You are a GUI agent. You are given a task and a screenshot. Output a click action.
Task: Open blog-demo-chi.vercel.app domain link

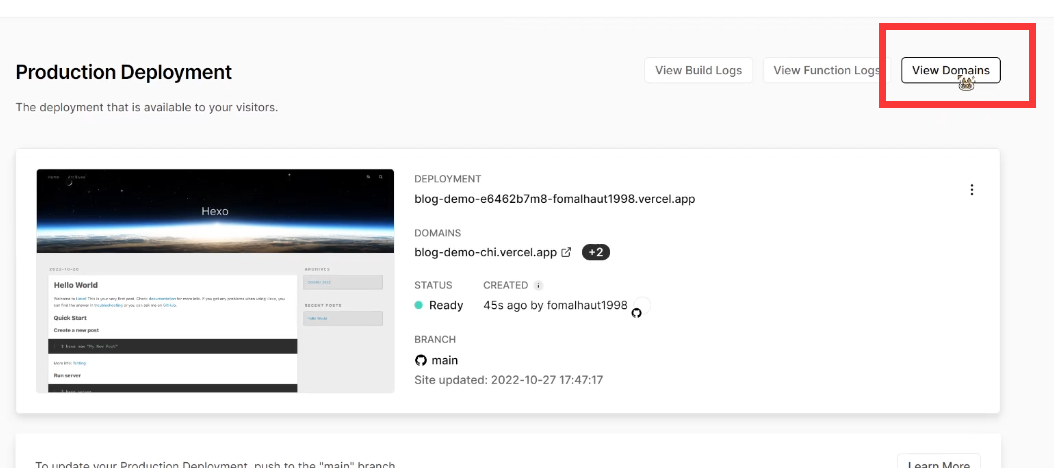(x=486, y=252)
